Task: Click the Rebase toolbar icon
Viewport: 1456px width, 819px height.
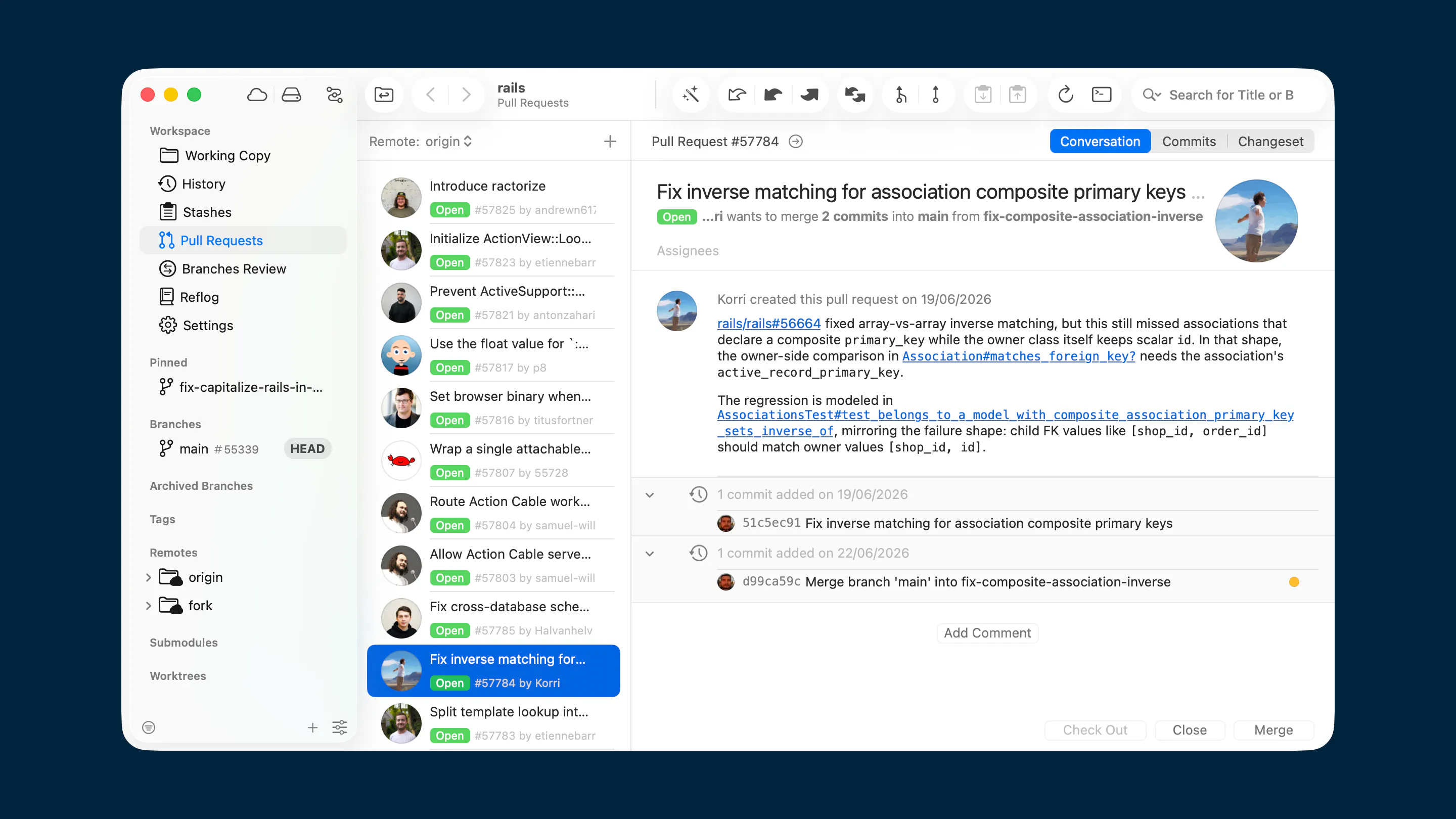Action: pyautogui.click(x=935, y=95)
